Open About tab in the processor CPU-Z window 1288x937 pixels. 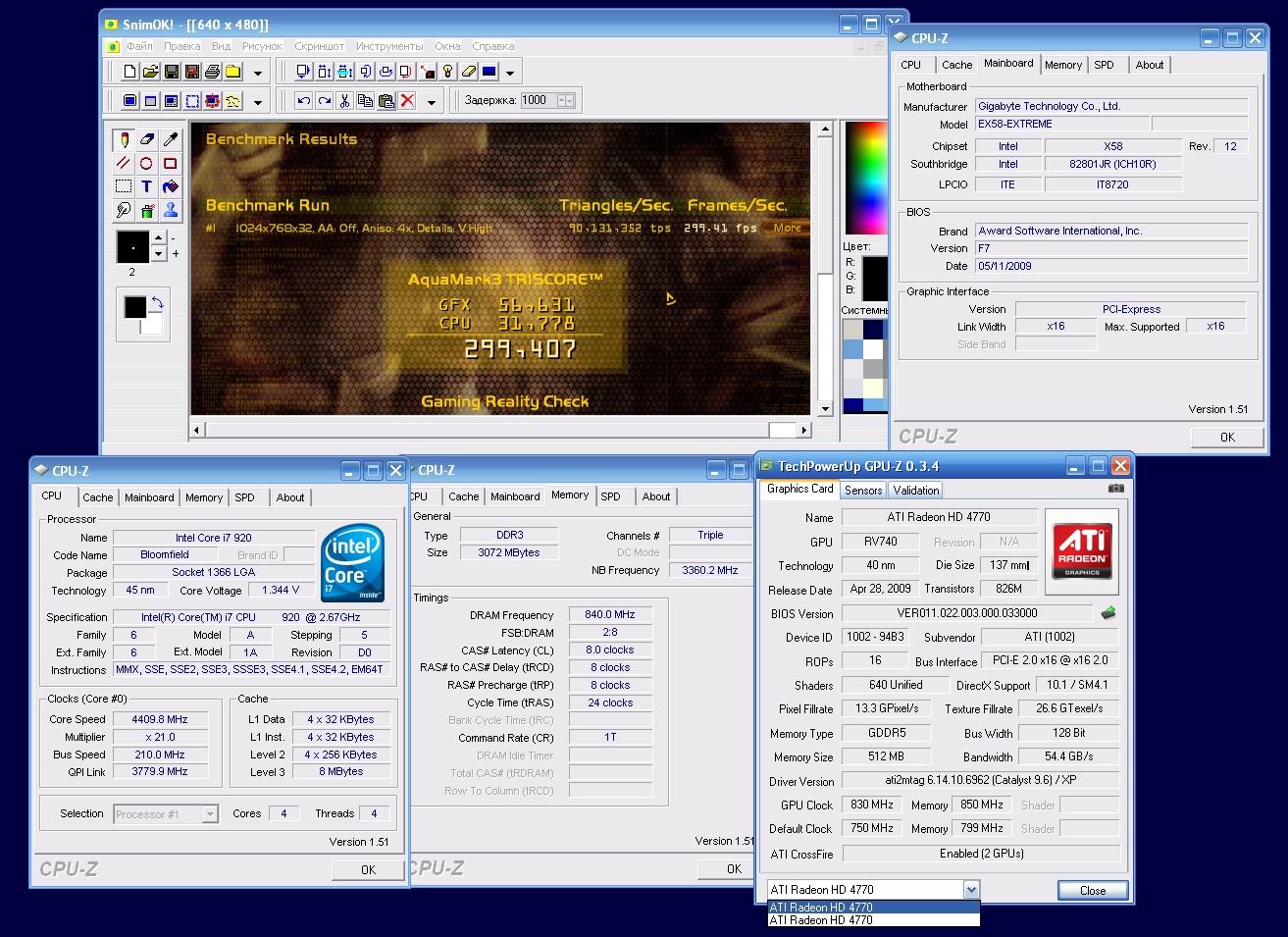pos(290,497)
